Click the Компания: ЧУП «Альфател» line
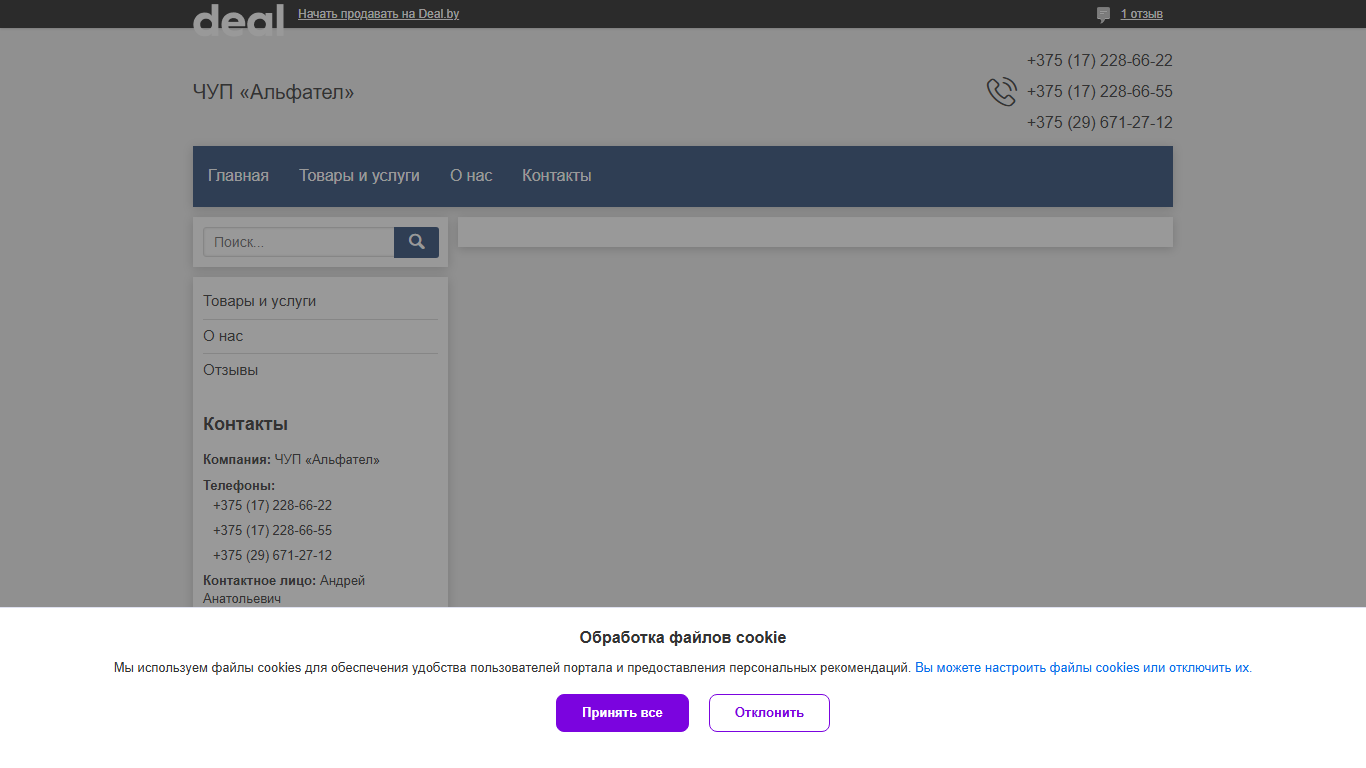Screen dimensions: 1366x768 tap(291, 460)
